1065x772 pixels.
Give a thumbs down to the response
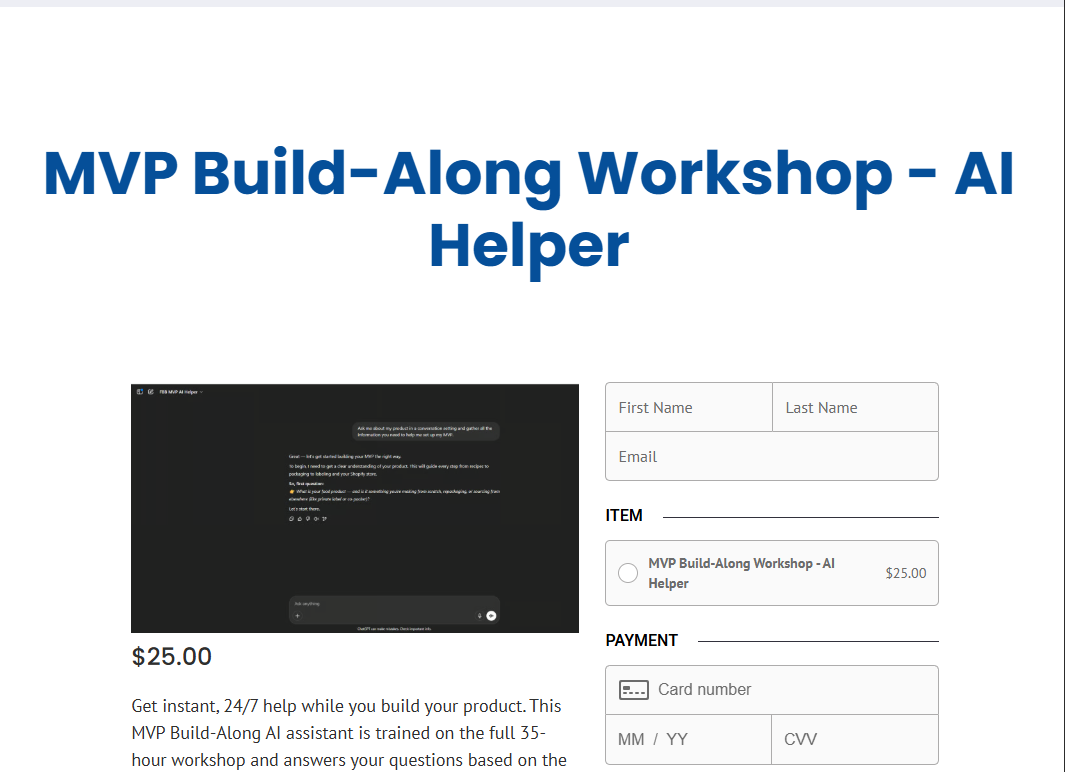tap(307, 519)
